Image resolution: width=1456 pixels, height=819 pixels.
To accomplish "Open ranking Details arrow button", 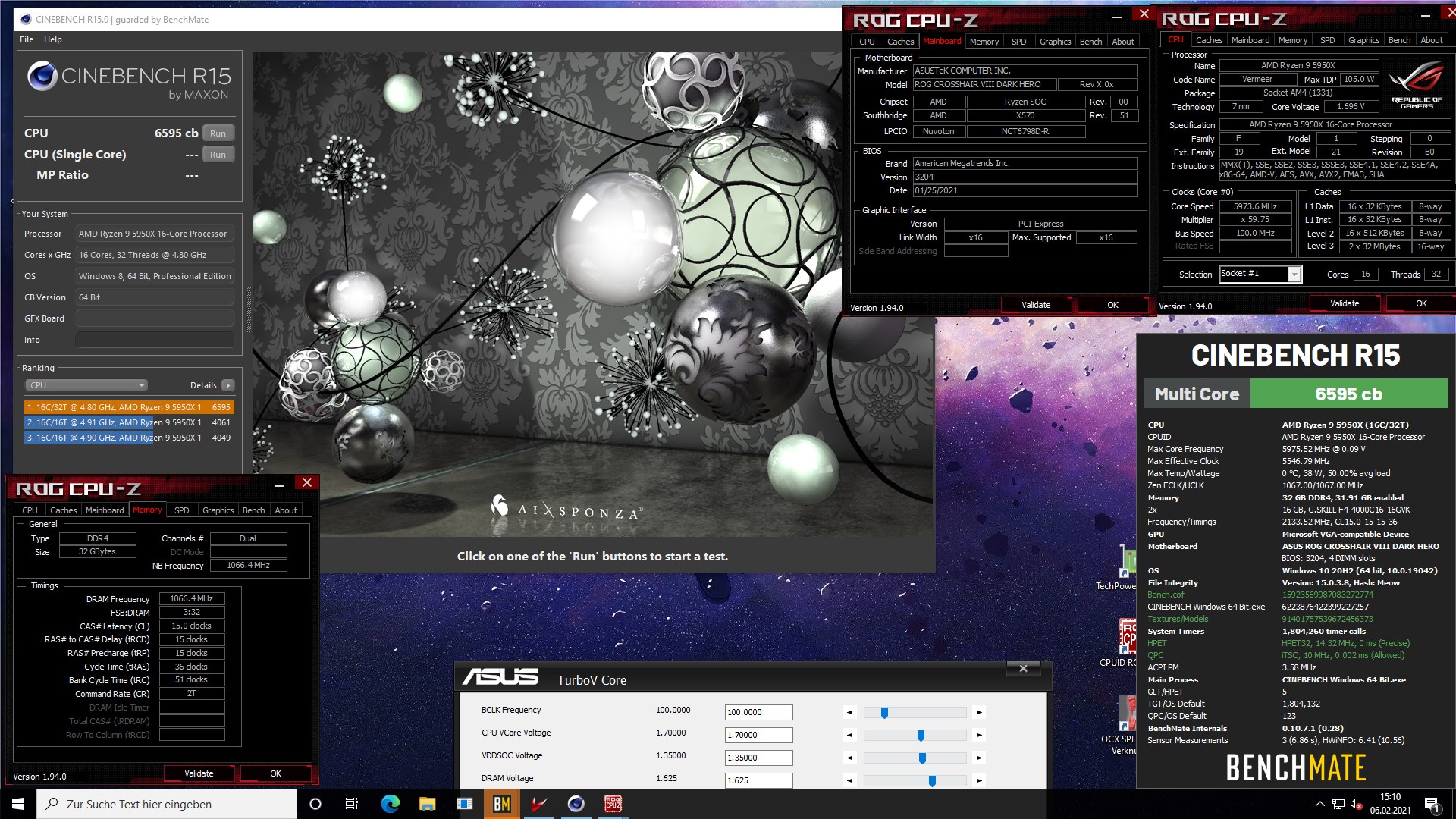I will pos(228,385).
